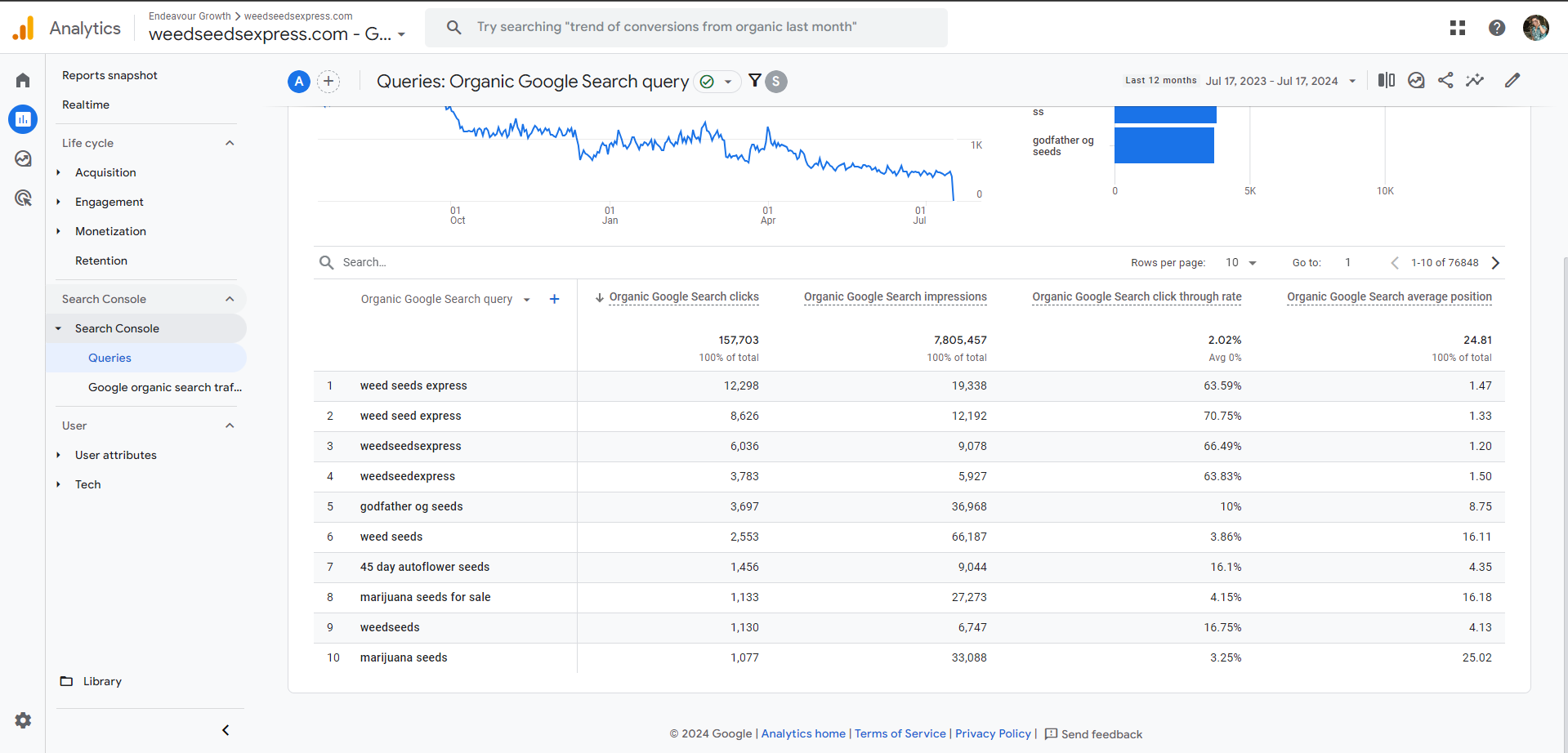This screenshot has width=1568, height=753.
Task: Open the Reports icon in the left navigation
Action: (x=22, y=119)
